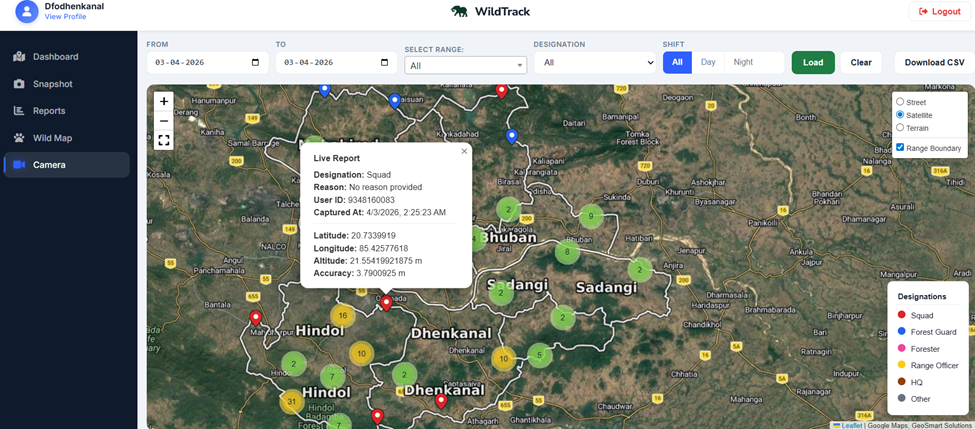The image size is (975, 429).
Task: Open the green cluster labeled 8
Action: click(x=566, y=252)
